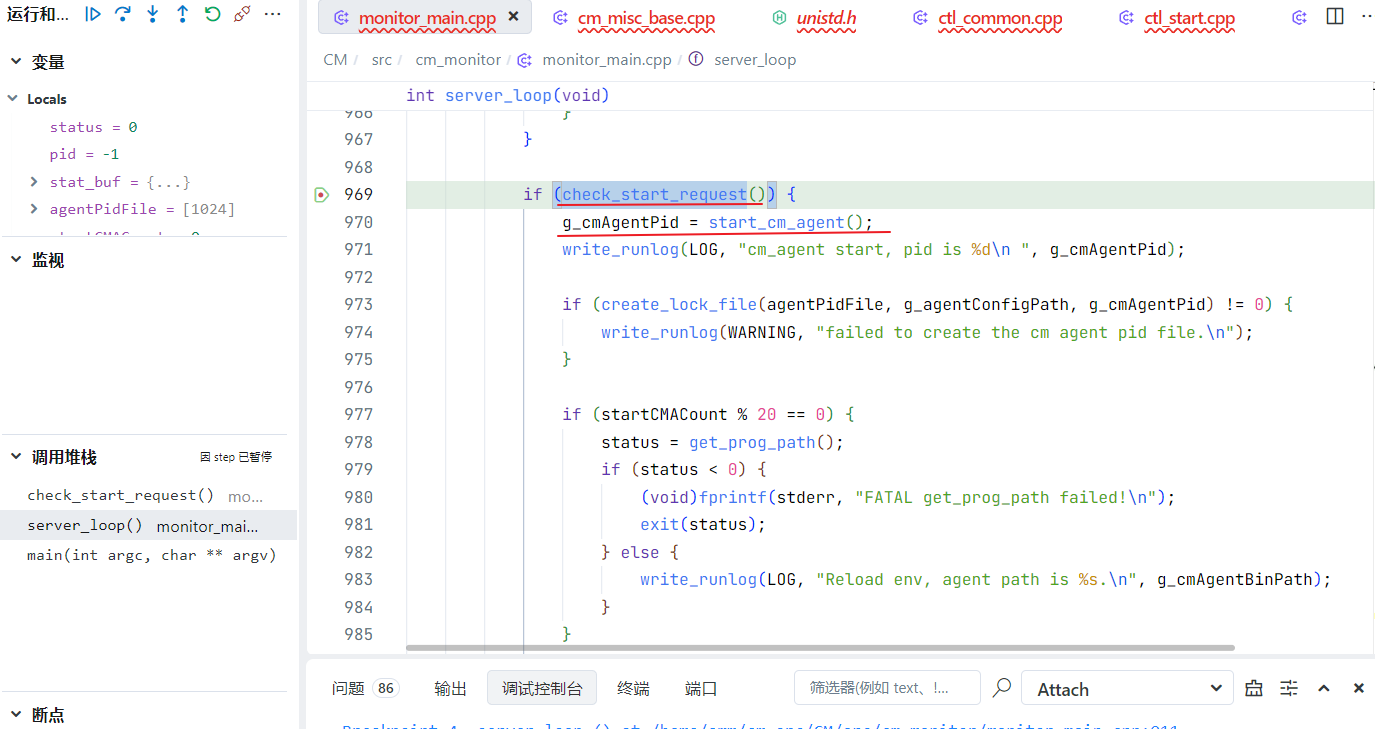Select the check_start_request() call stack frame
Screen dimensions: 1375x729
point(149,496)
